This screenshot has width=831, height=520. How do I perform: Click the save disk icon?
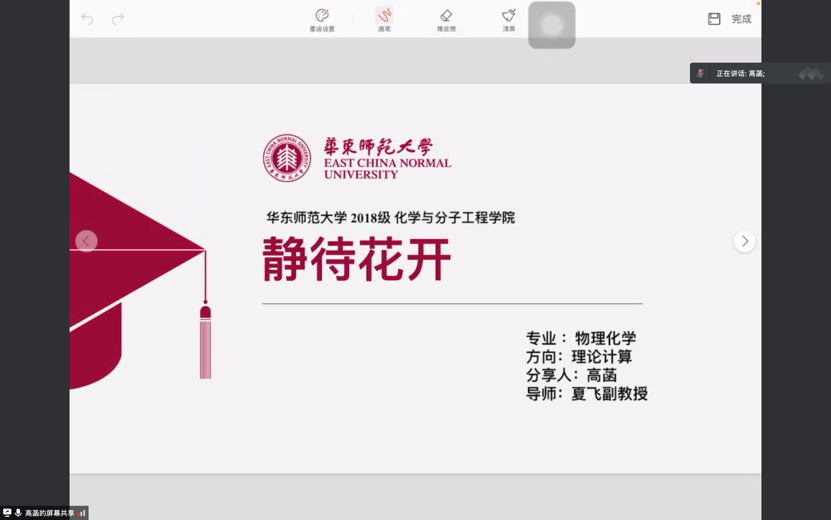[714, 19]
